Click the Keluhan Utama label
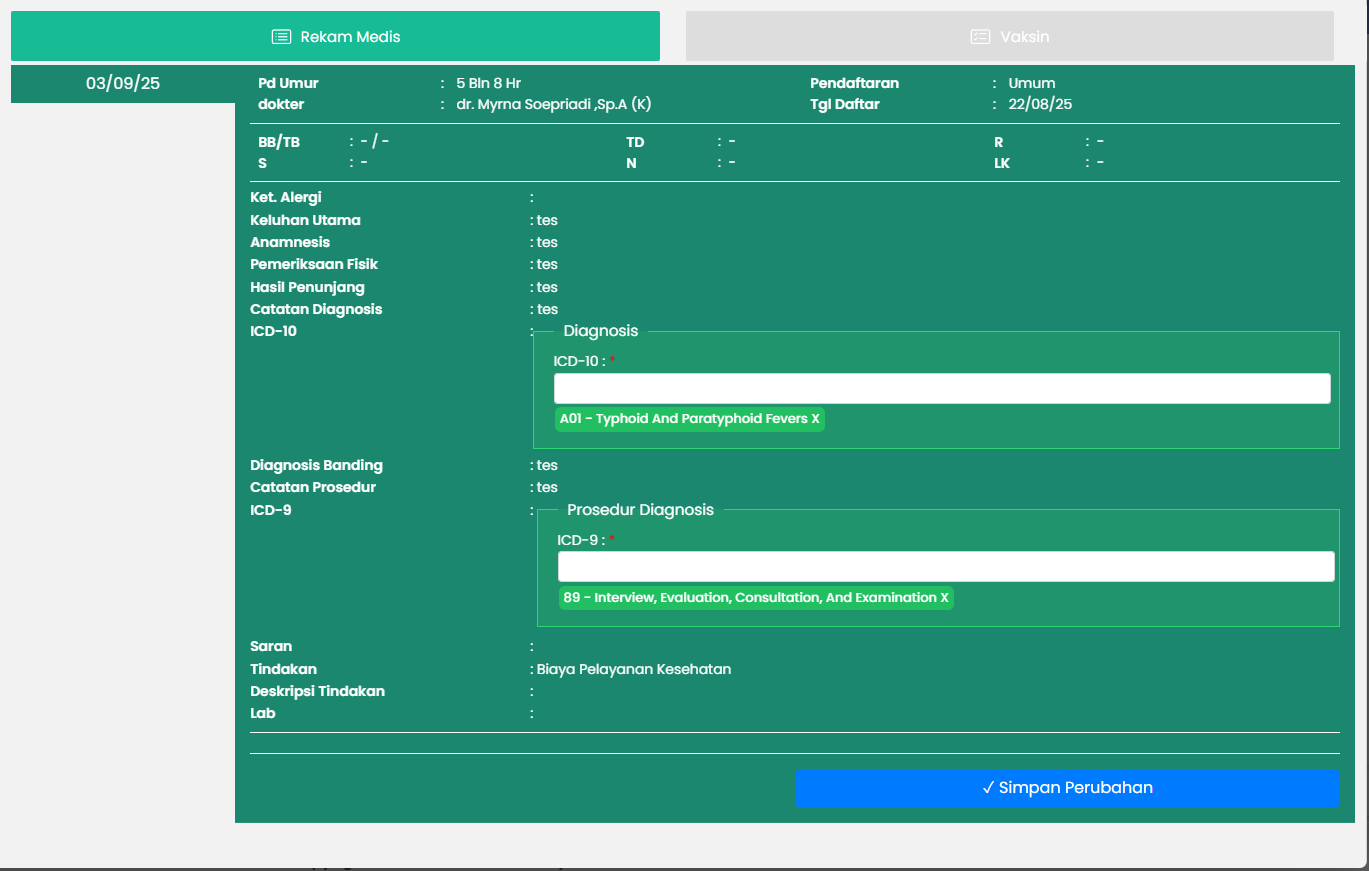1369x871 pixels. tap(305, 220)
